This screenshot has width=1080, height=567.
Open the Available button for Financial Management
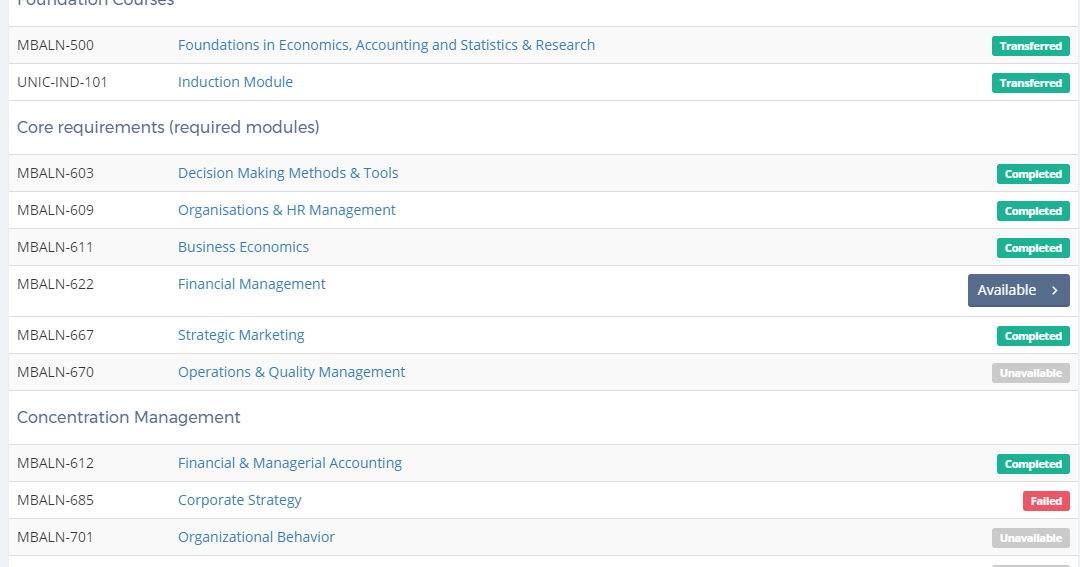click(1019, 291)
